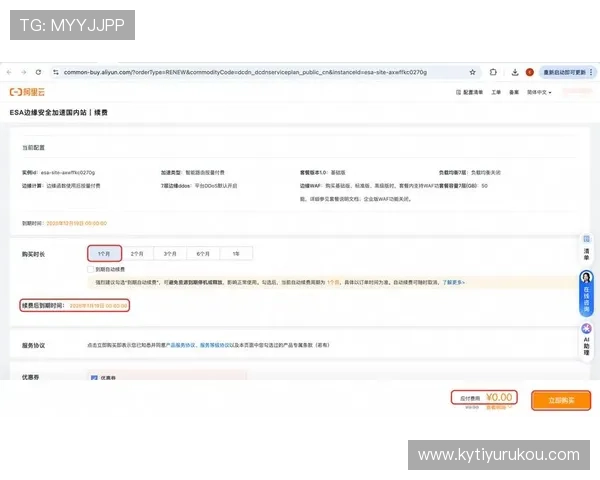Screen dimensions: 600x480
Task: Click the 立即购买 buy now button
Action: click(x=560, y=400)
